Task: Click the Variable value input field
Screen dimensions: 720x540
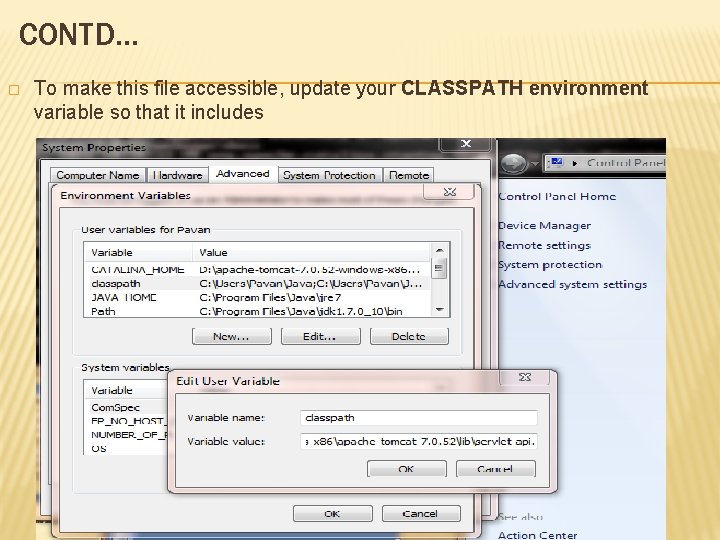Action: click(418, 441)
